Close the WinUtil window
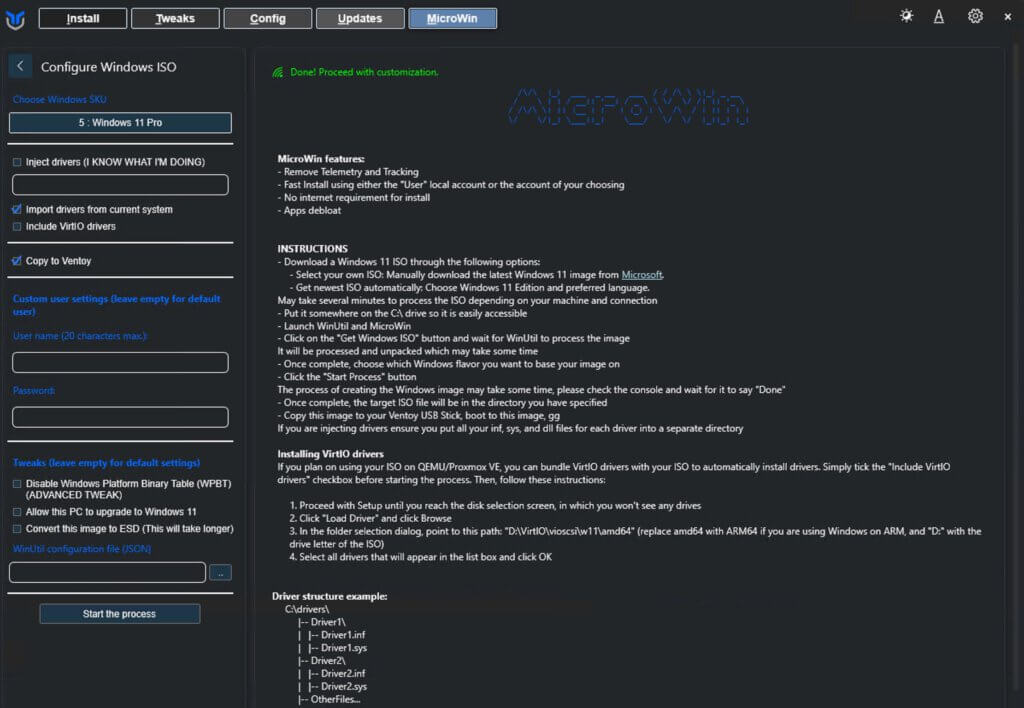This screenshot has width=1024, height=708. (x=1008, y=17)
